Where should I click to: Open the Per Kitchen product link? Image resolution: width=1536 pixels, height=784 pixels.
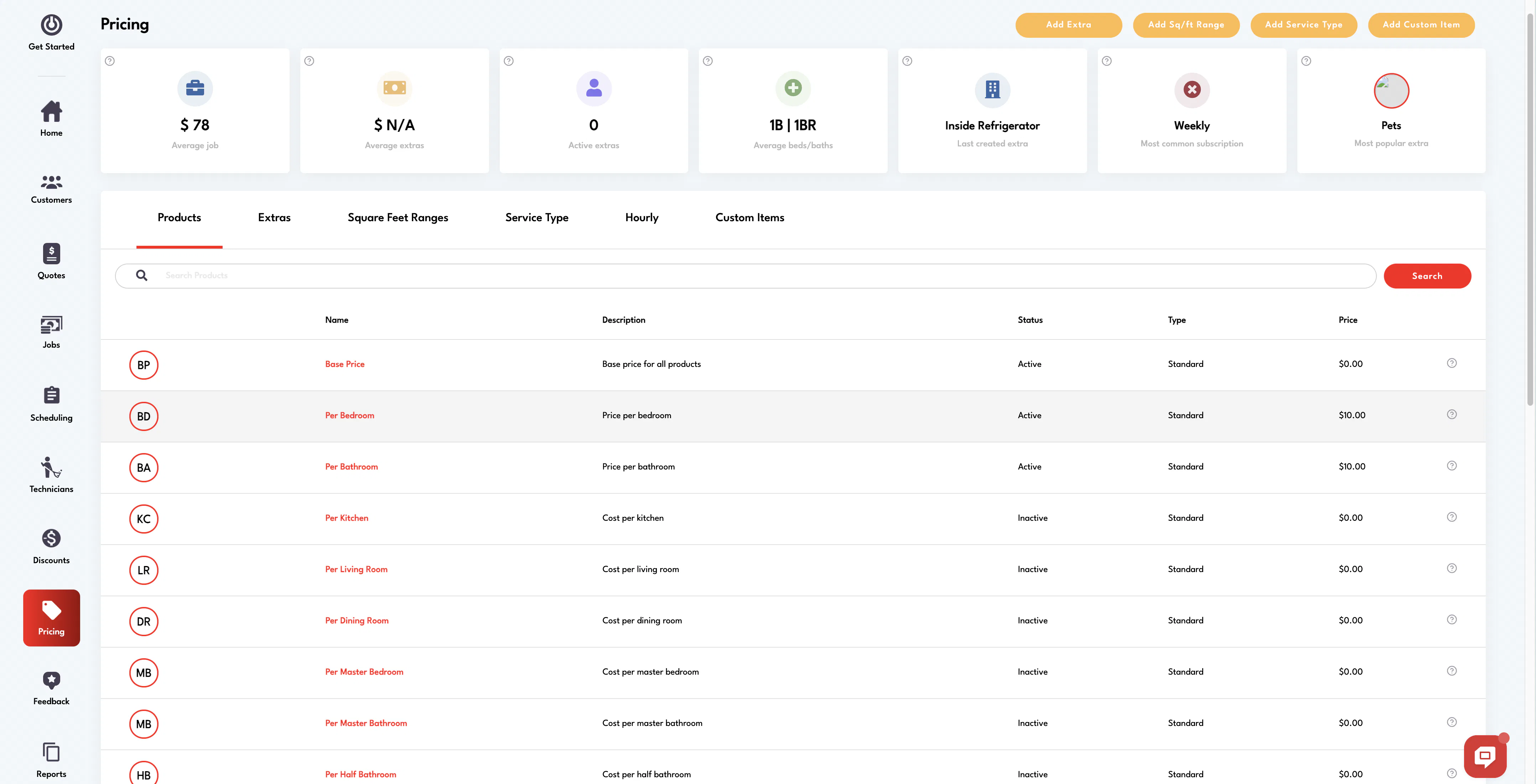347,518
